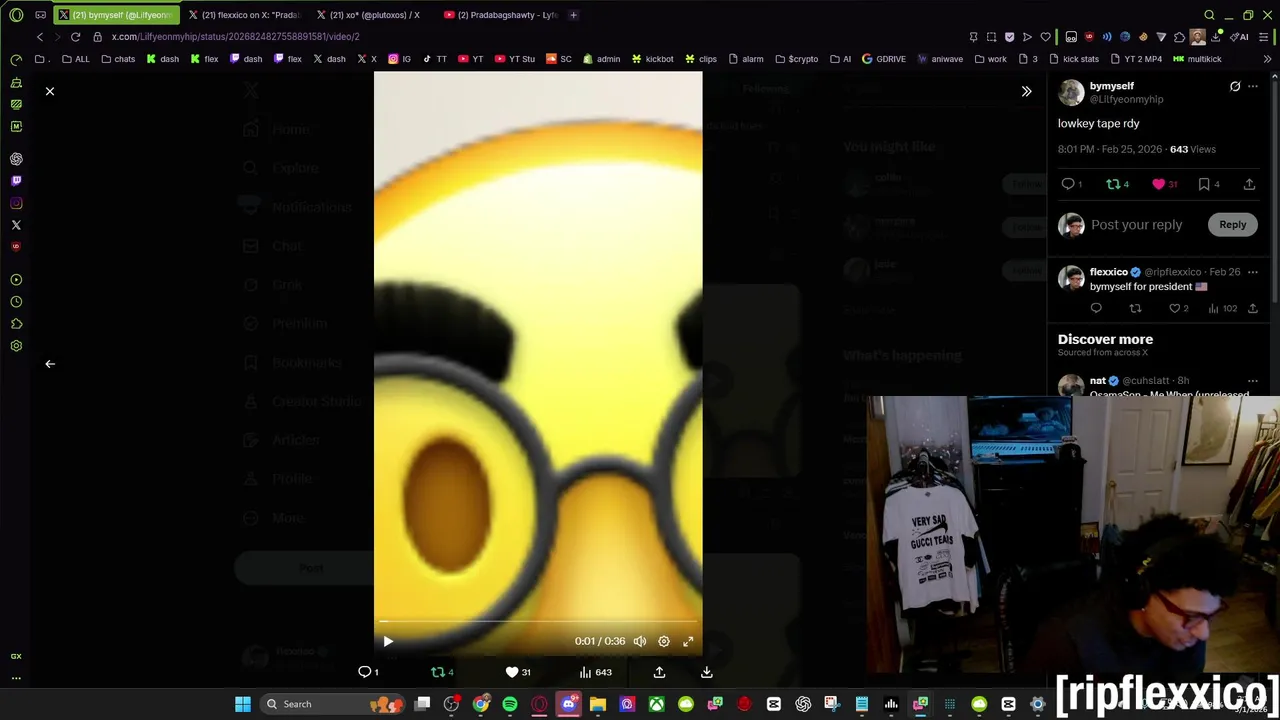Mute the video sound
1280x720 pixels.
pyautogui.click(x=640, y=641)
